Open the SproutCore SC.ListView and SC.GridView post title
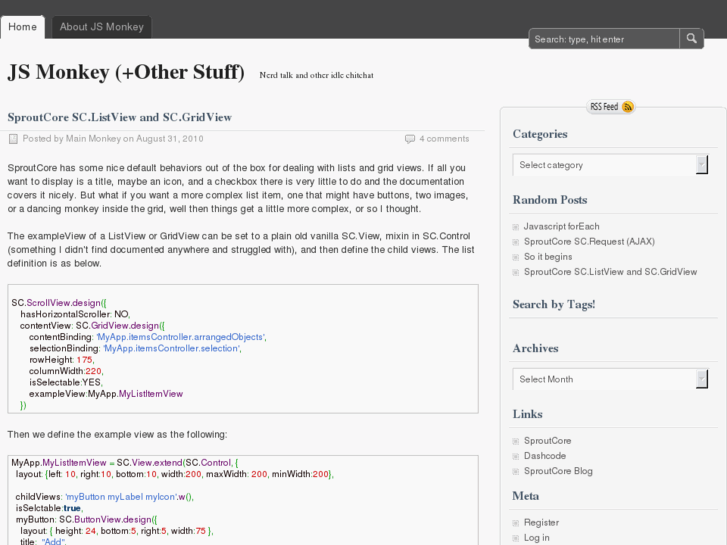727x545 pixels. 120,117
